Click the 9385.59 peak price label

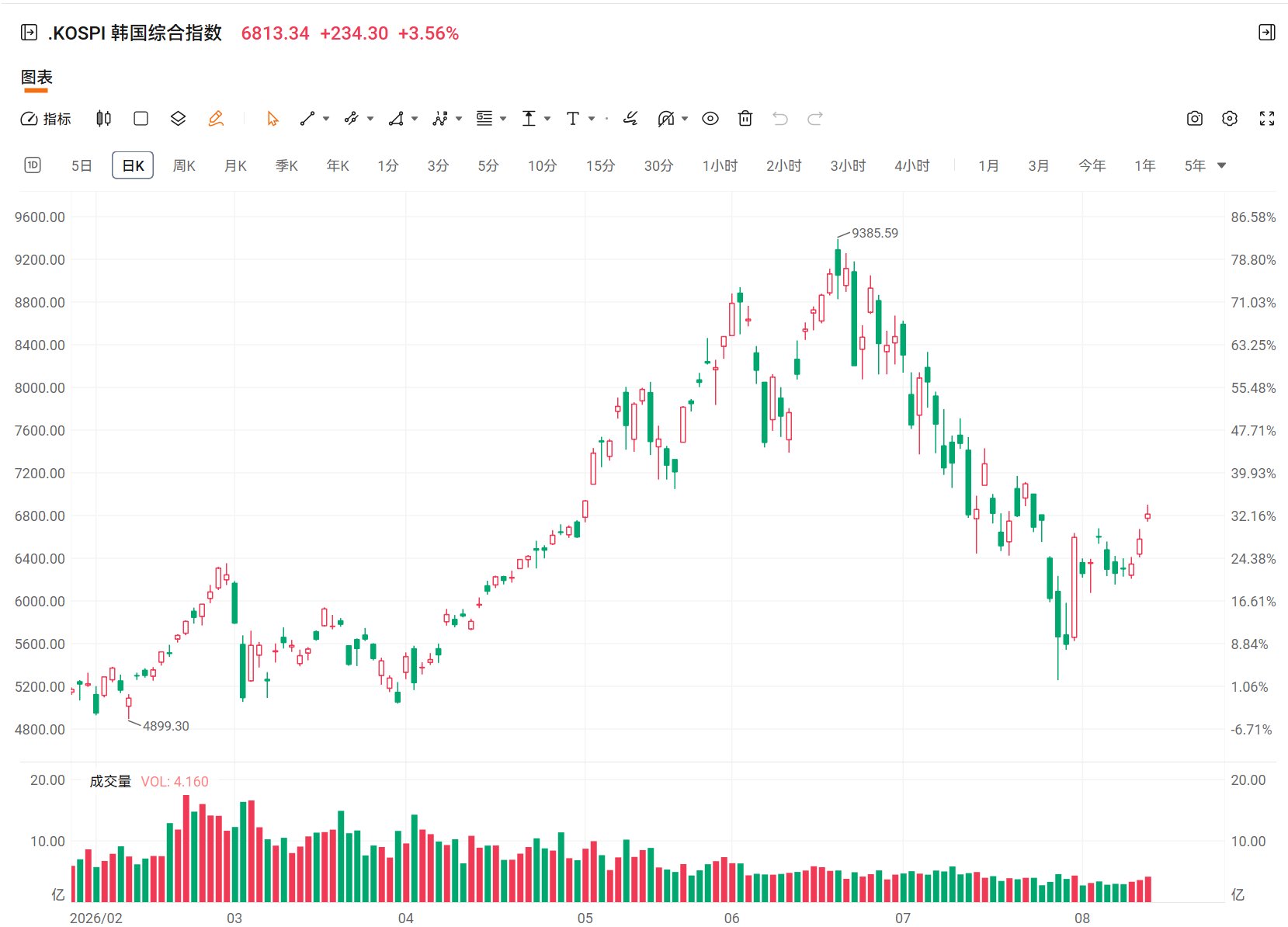(x=874, y=233)
